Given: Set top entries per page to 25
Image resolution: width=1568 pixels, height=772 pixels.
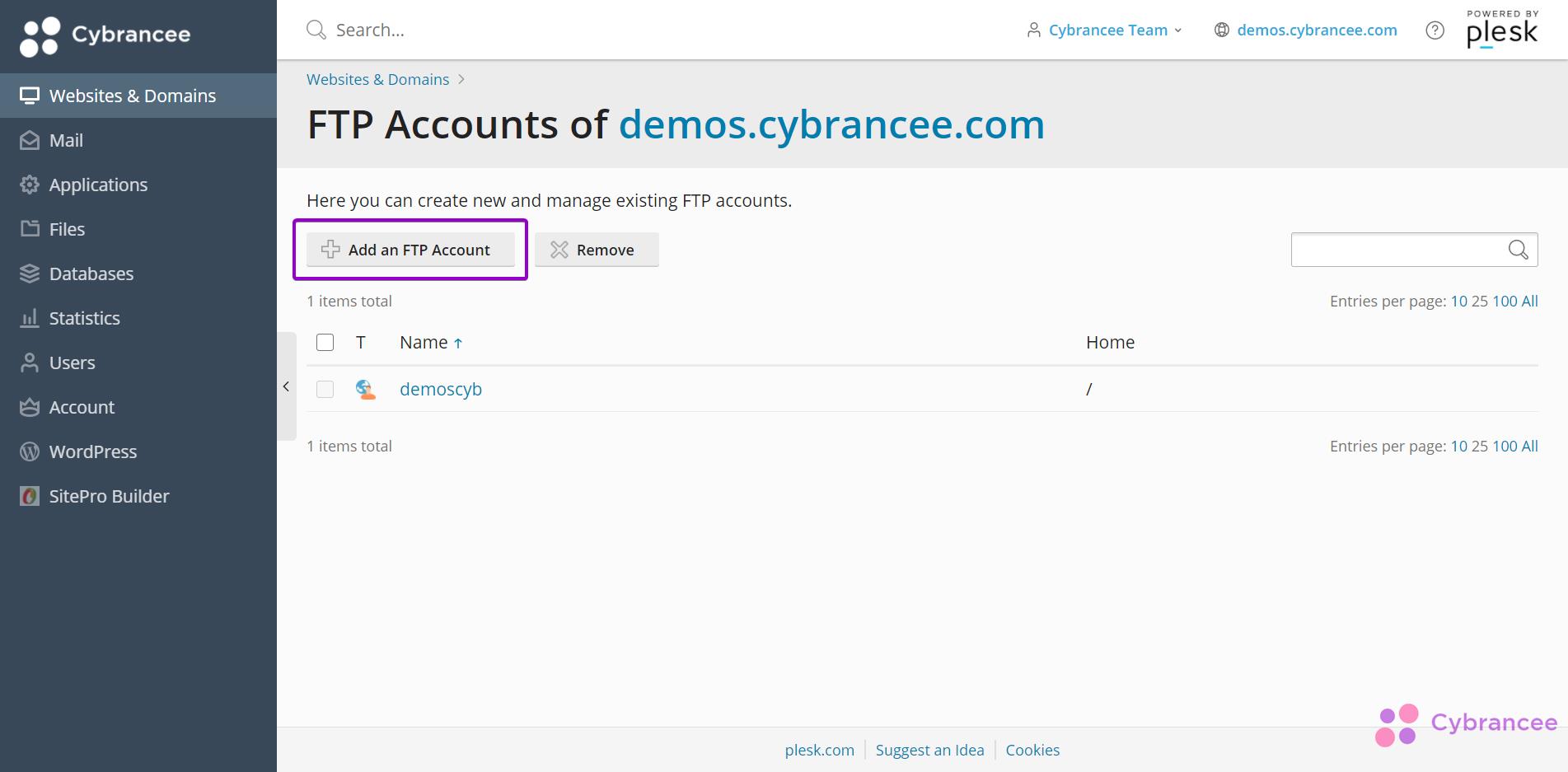Looking at the screenshot, I should click(x=1480, y=301).
